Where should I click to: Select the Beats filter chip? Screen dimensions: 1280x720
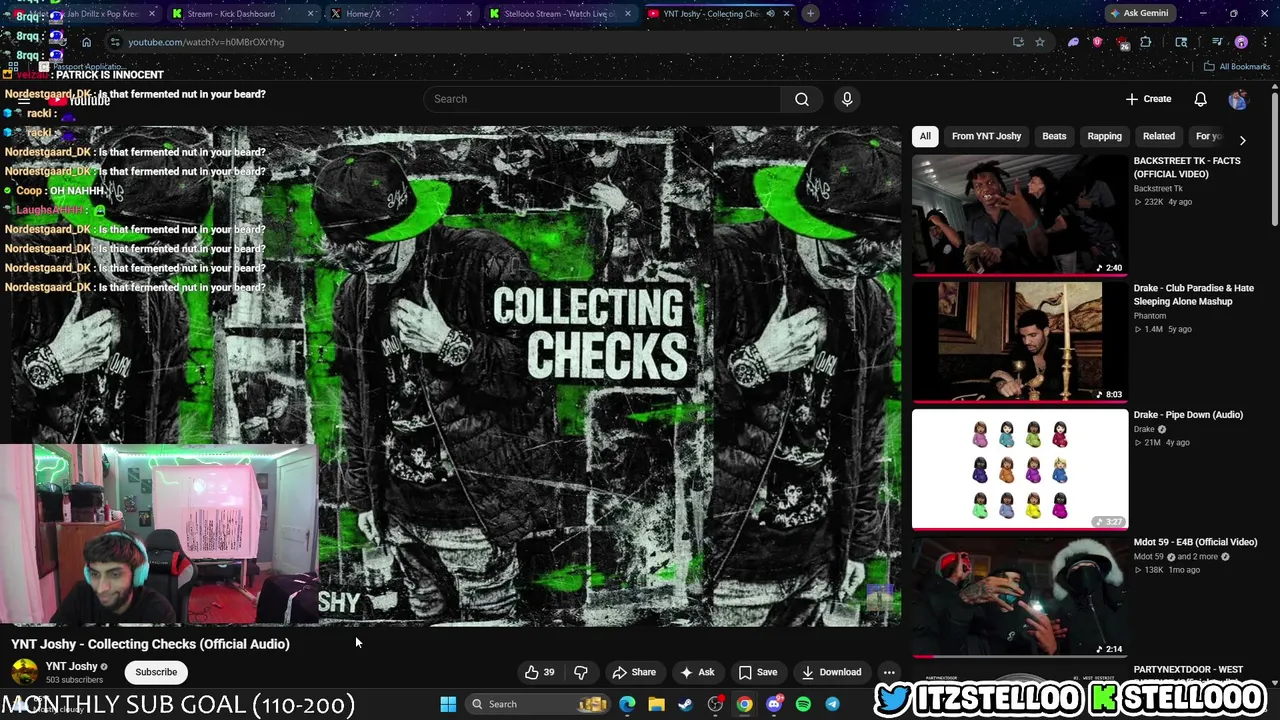tap(1054, 136)
